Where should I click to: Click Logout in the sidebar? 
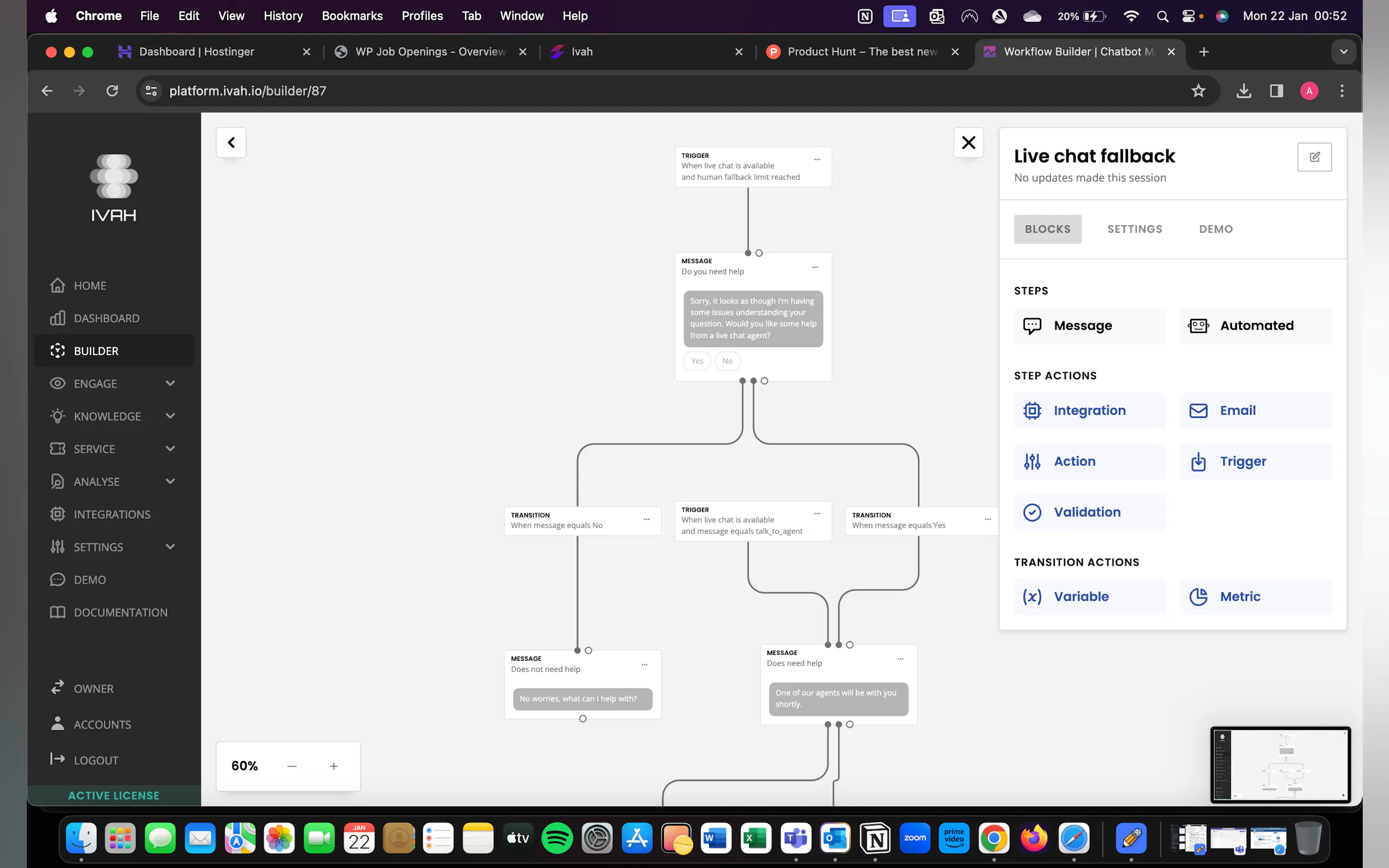point(96,760)
